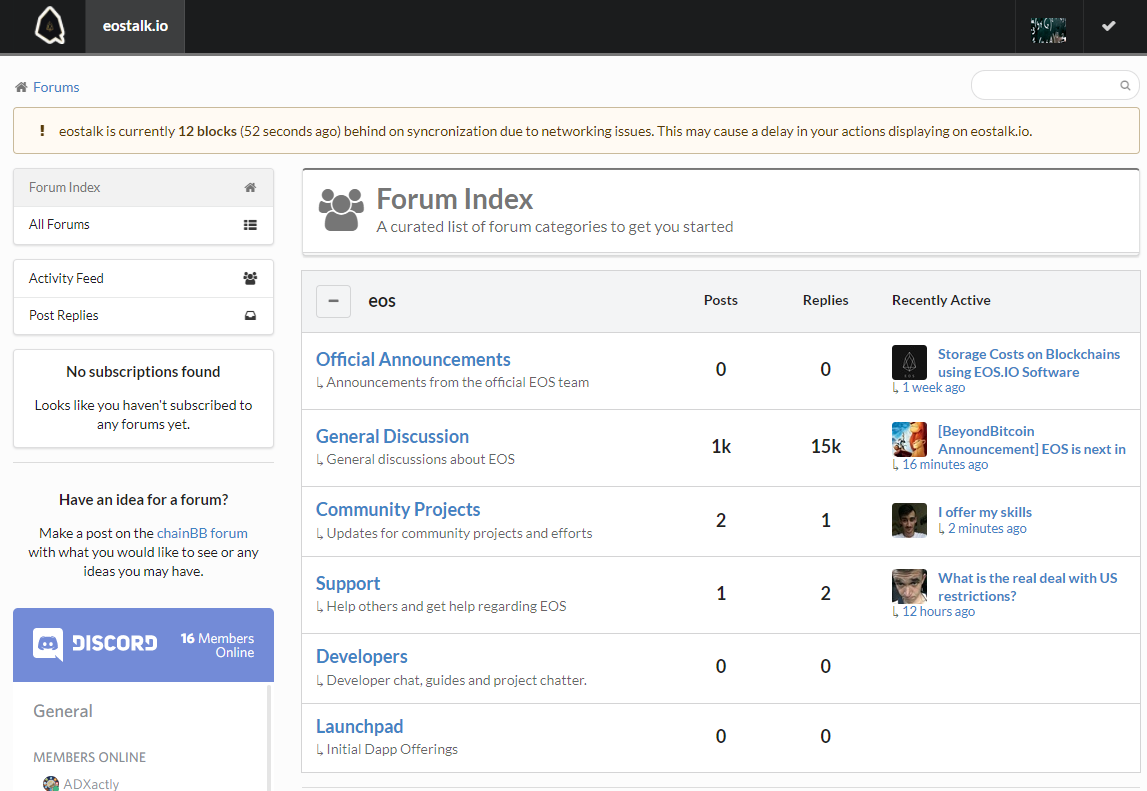Image resolution: width=1147 pixels, height=791 pixels.
Task: Select All Forums in sidebar menu
Action: (143, 225)
